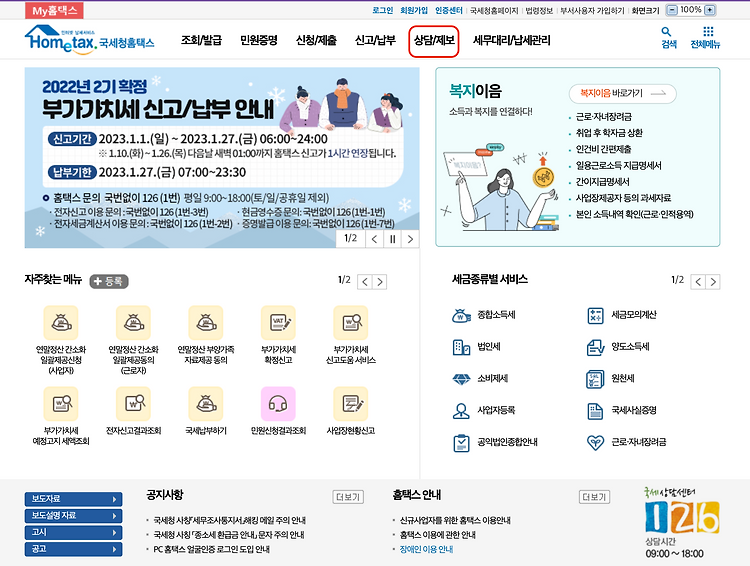
Task: Open 부가가치세 예정고지 세액조회 icon
Action: pos(61,404)
